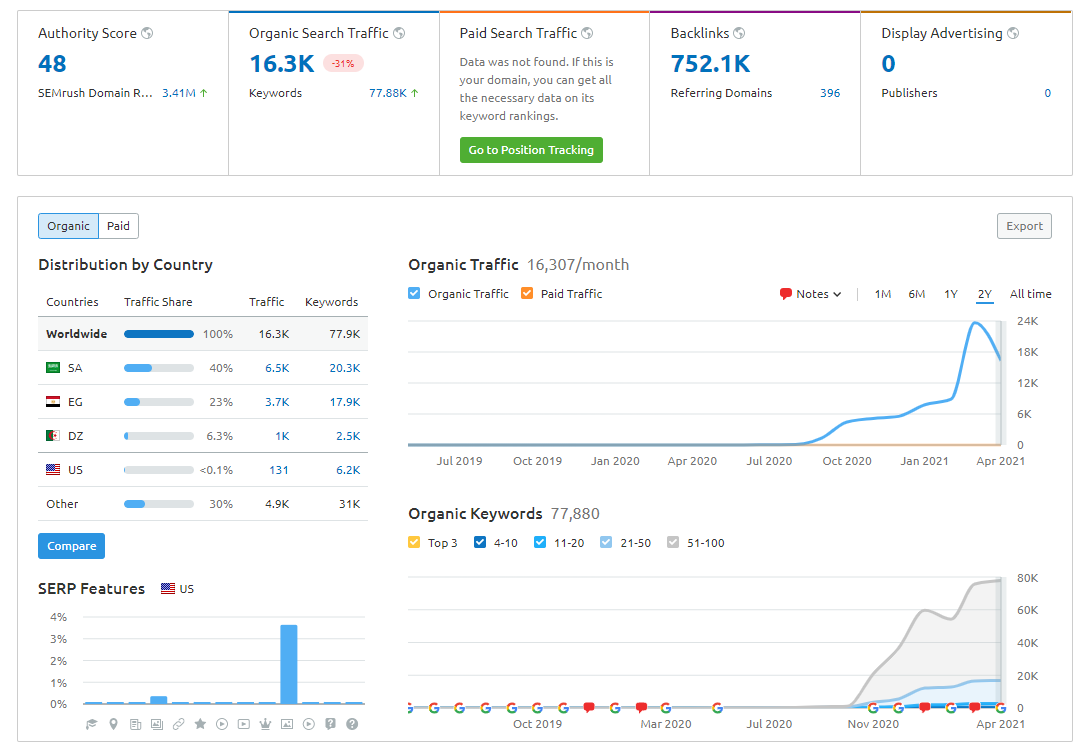Click the FAQ question-mark SERP icon
1085x756 pixels.
click(x=330, y=723)
